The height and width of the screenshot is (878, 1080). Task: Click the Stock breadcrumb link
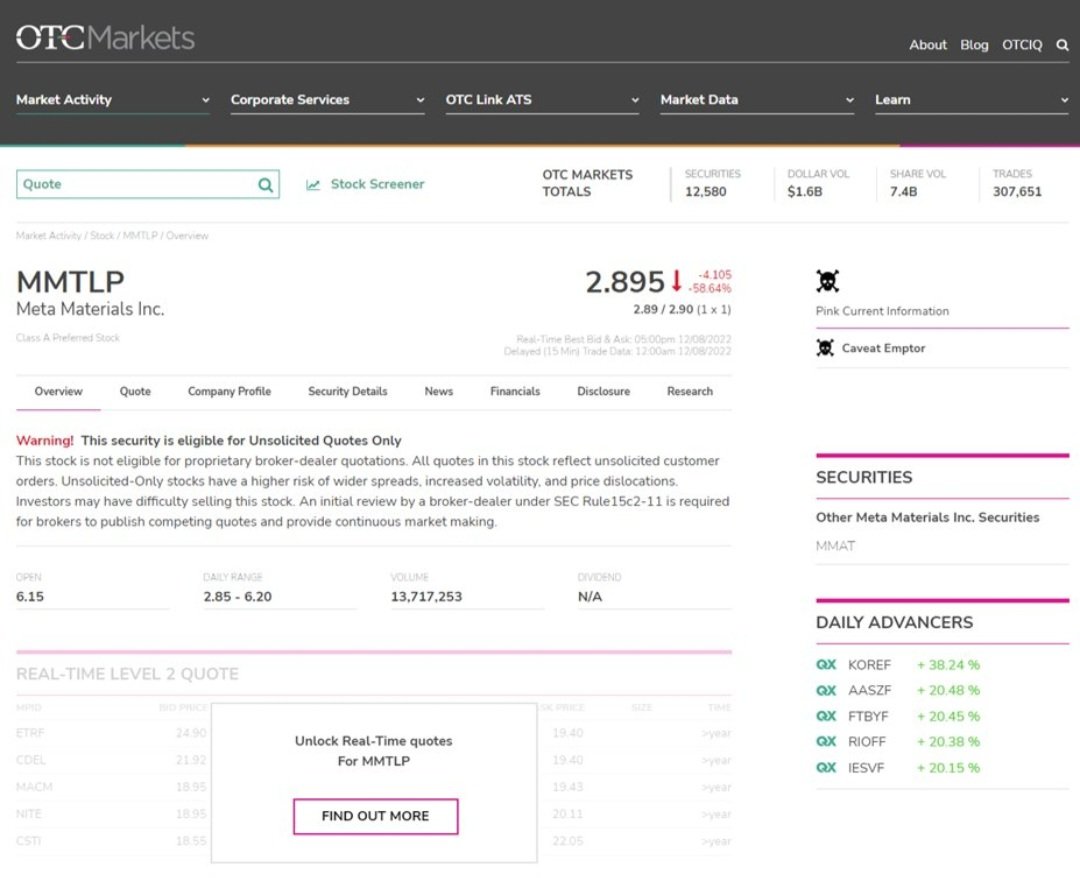[x=102, y=236]
